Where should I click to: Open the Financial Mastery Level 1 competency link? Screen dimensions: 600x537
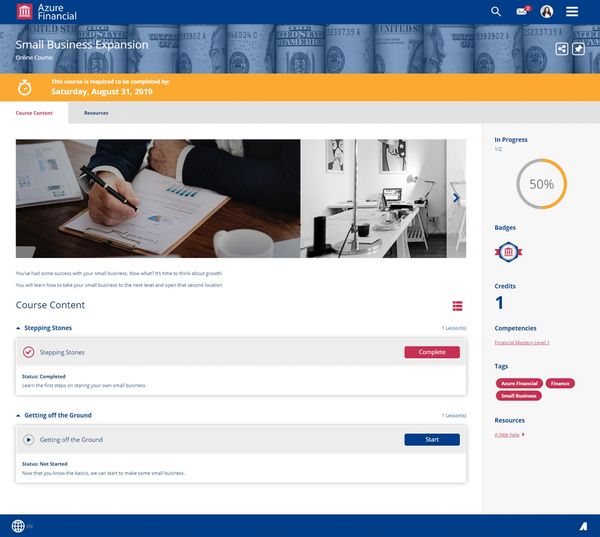tap(522, 343)
